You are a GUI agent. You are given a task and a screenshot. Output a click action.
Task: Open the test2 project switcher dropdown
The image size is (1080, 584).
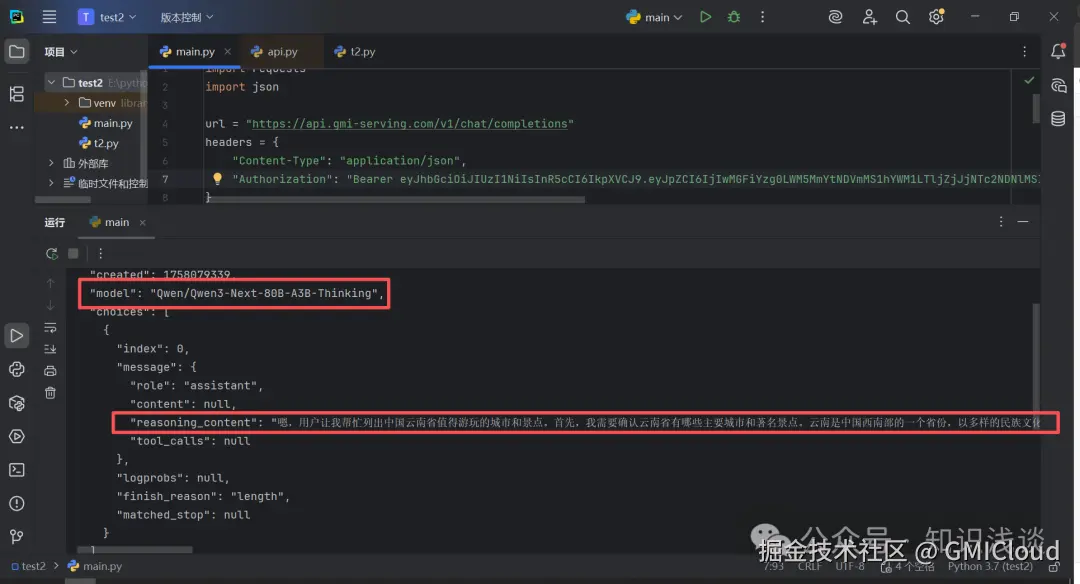coord(107,17)
